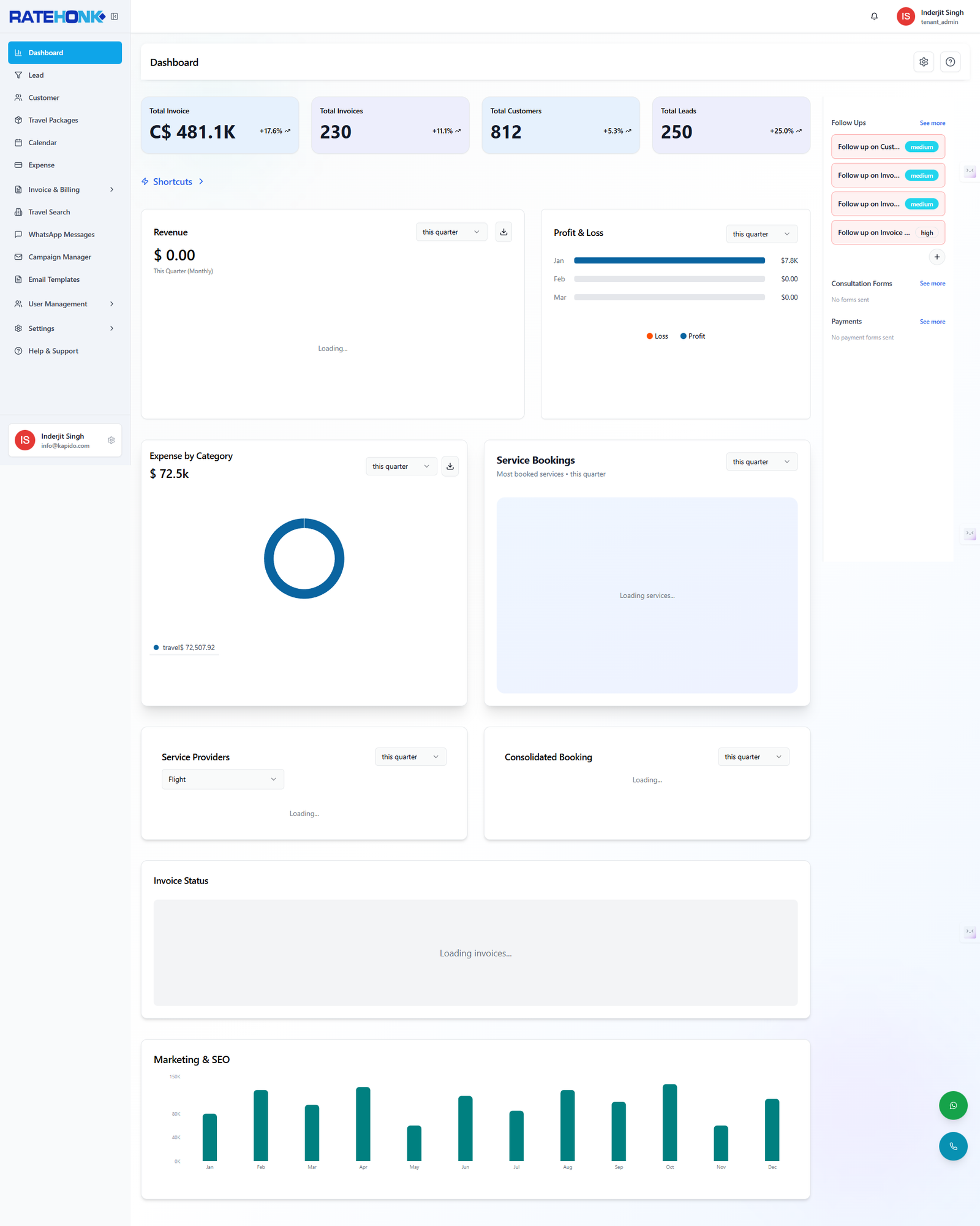Toggle Loss series in Profit & Loss legend

coord(657,336)
